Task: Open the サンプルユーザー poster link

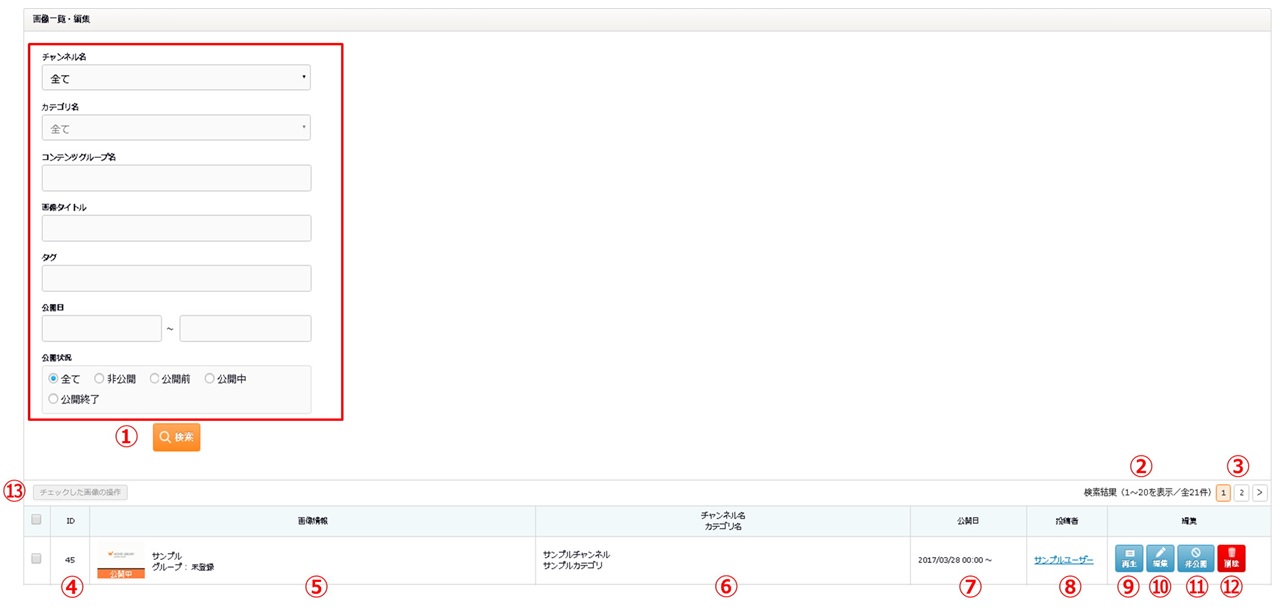Action: tap(1063, 560)
